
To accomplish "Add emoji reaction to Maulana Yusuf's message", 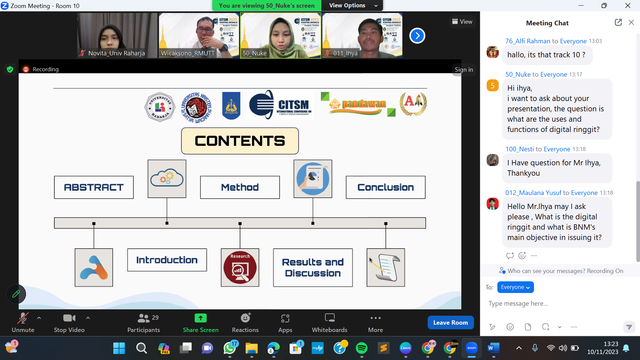I will click(522, 256).
